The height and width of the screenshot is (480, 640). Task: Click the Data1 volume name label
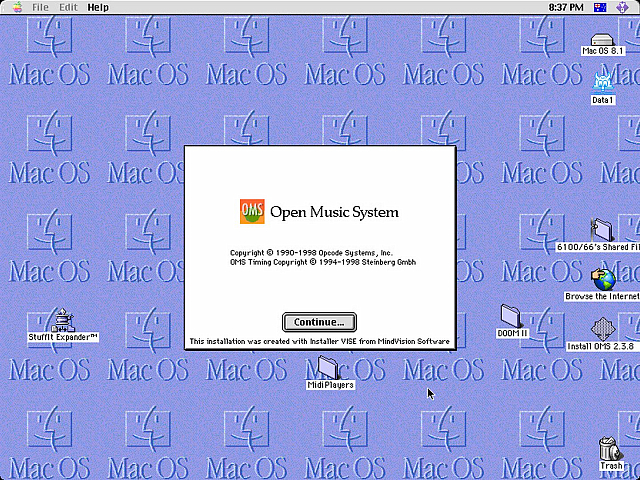[x=603, y=100]
